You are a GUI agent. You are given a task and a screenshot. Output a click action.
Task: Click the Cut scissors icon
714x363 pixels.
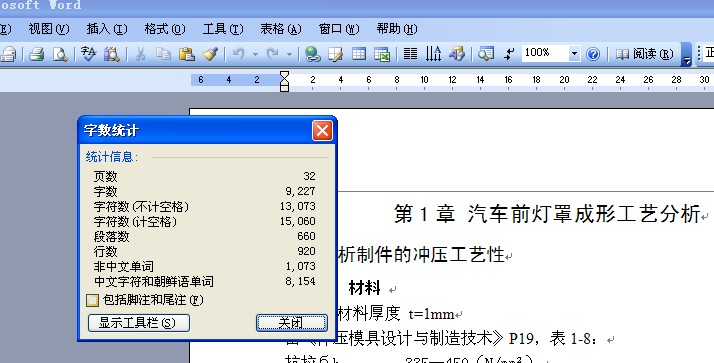(x=141, y=54)
